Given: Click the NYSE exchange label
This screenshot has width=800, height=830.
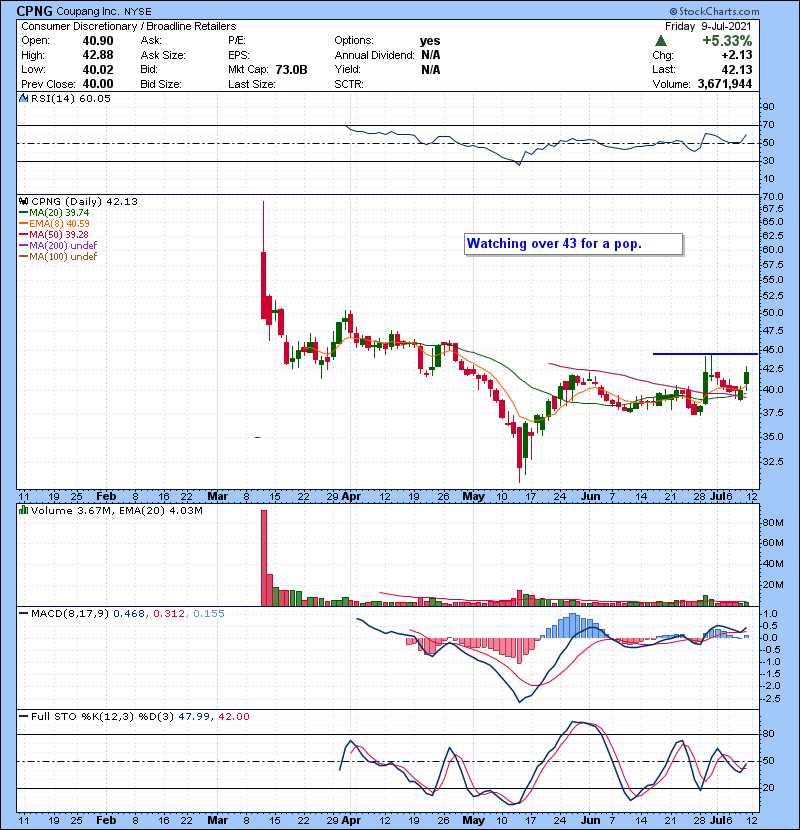Looking at the screenshot, I should [x=138, y=12].
